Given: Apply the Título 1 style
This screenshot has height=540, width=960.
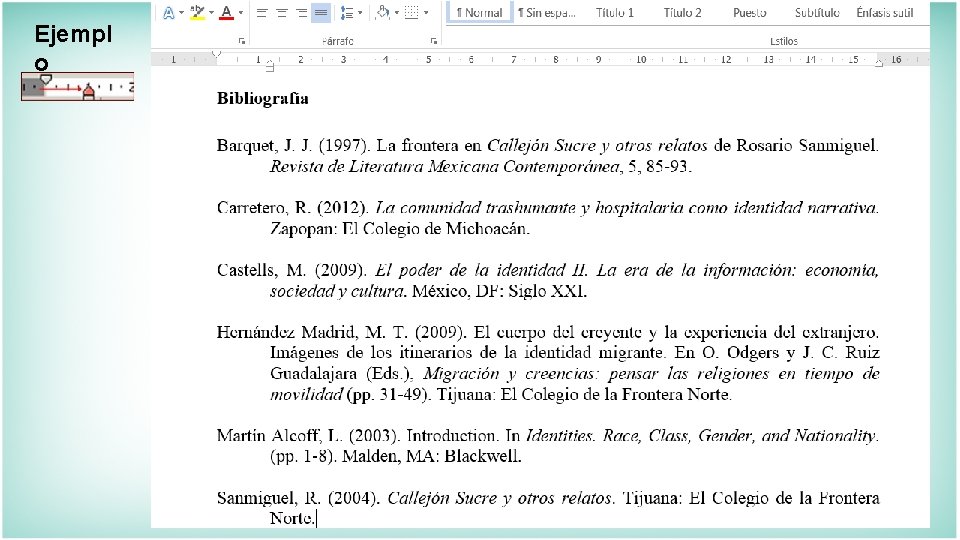Looking at the screenshot, I should tap(615, 12).
